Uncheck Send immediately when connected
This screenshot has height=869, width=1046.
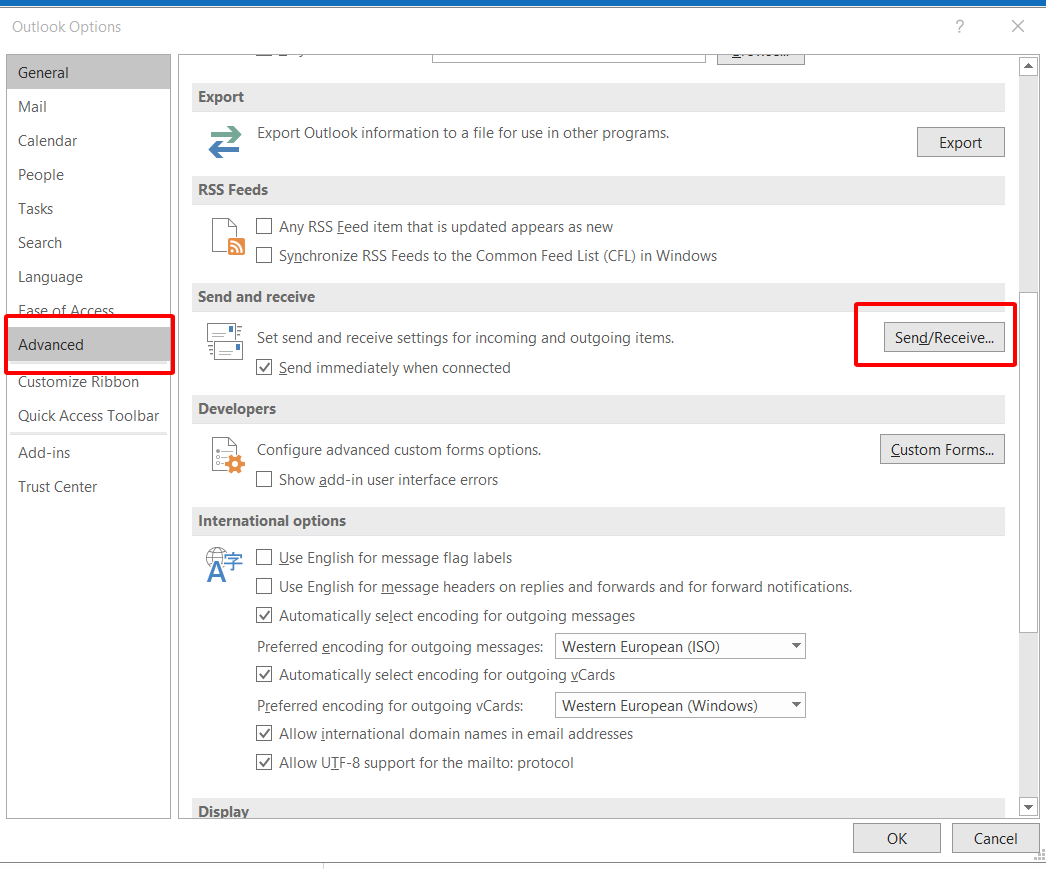tap(264, 367)
